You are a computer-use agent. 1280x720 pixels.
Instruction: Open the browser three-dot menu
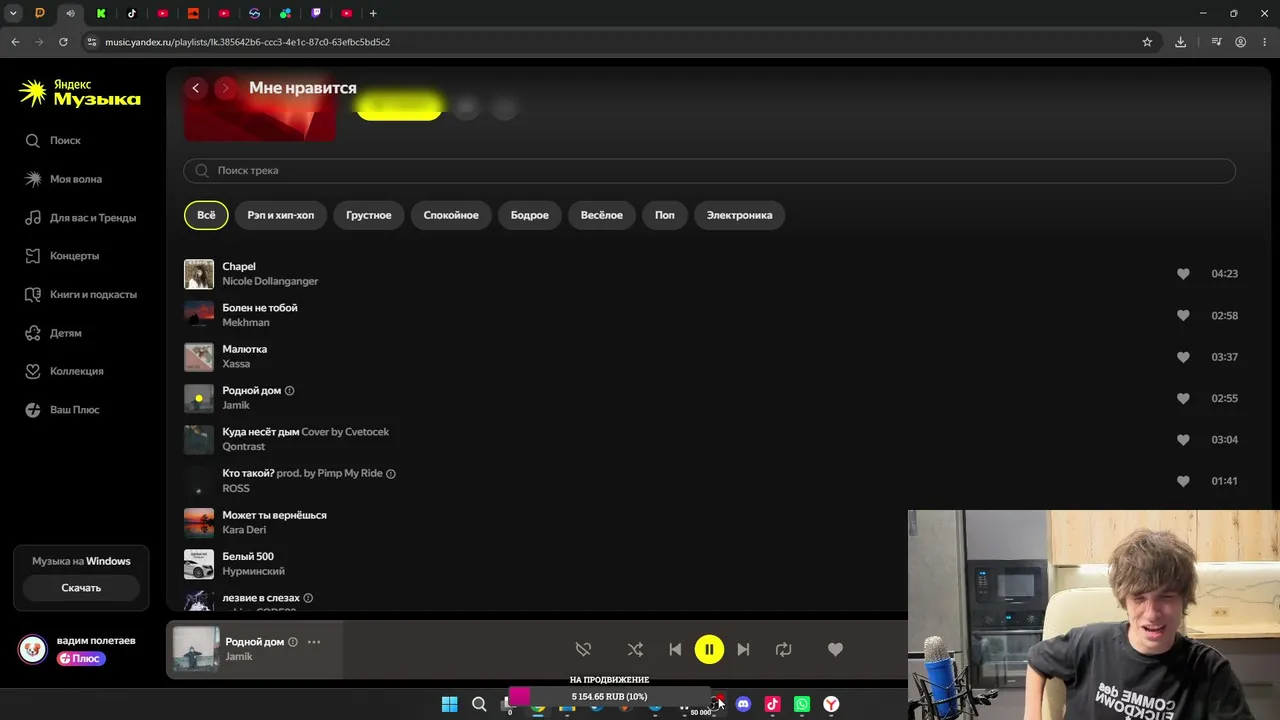[x=1265, y=42]
